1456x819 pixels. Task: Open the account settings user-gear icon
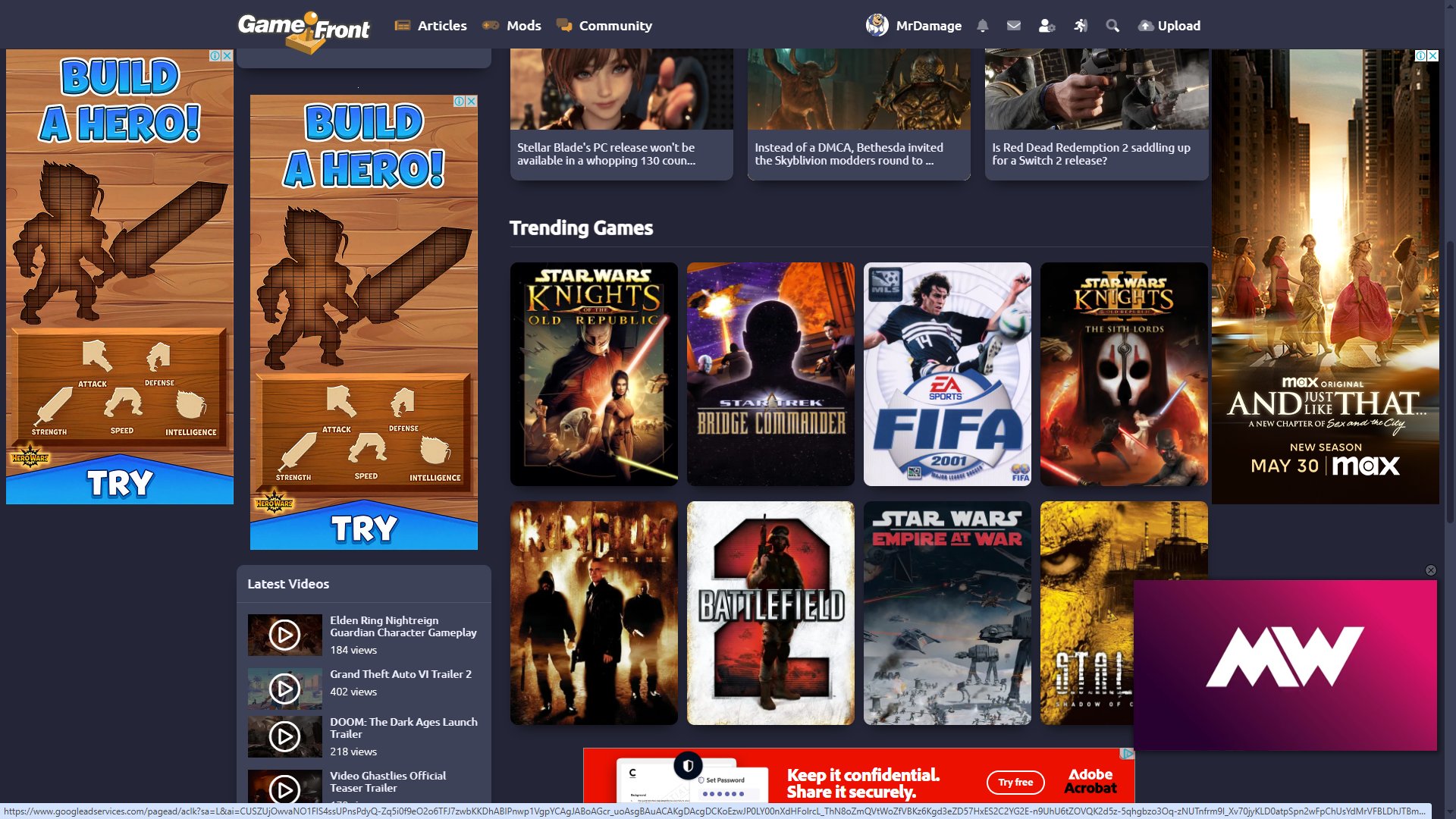coord(1046,26)
